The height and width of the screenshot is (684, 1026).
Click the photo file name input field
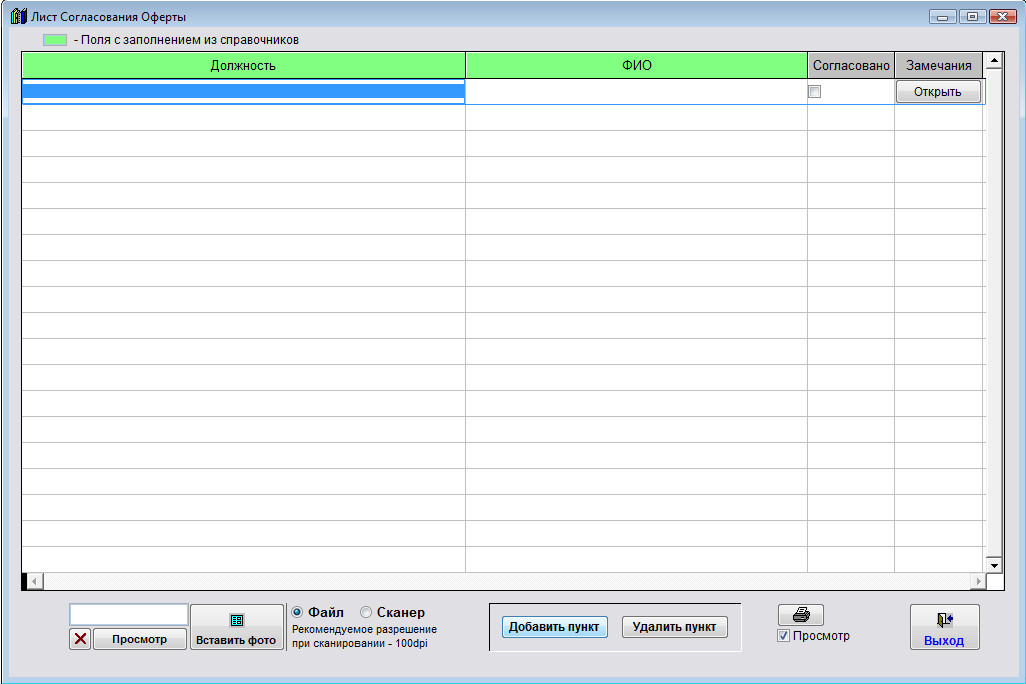click(129, 615)
